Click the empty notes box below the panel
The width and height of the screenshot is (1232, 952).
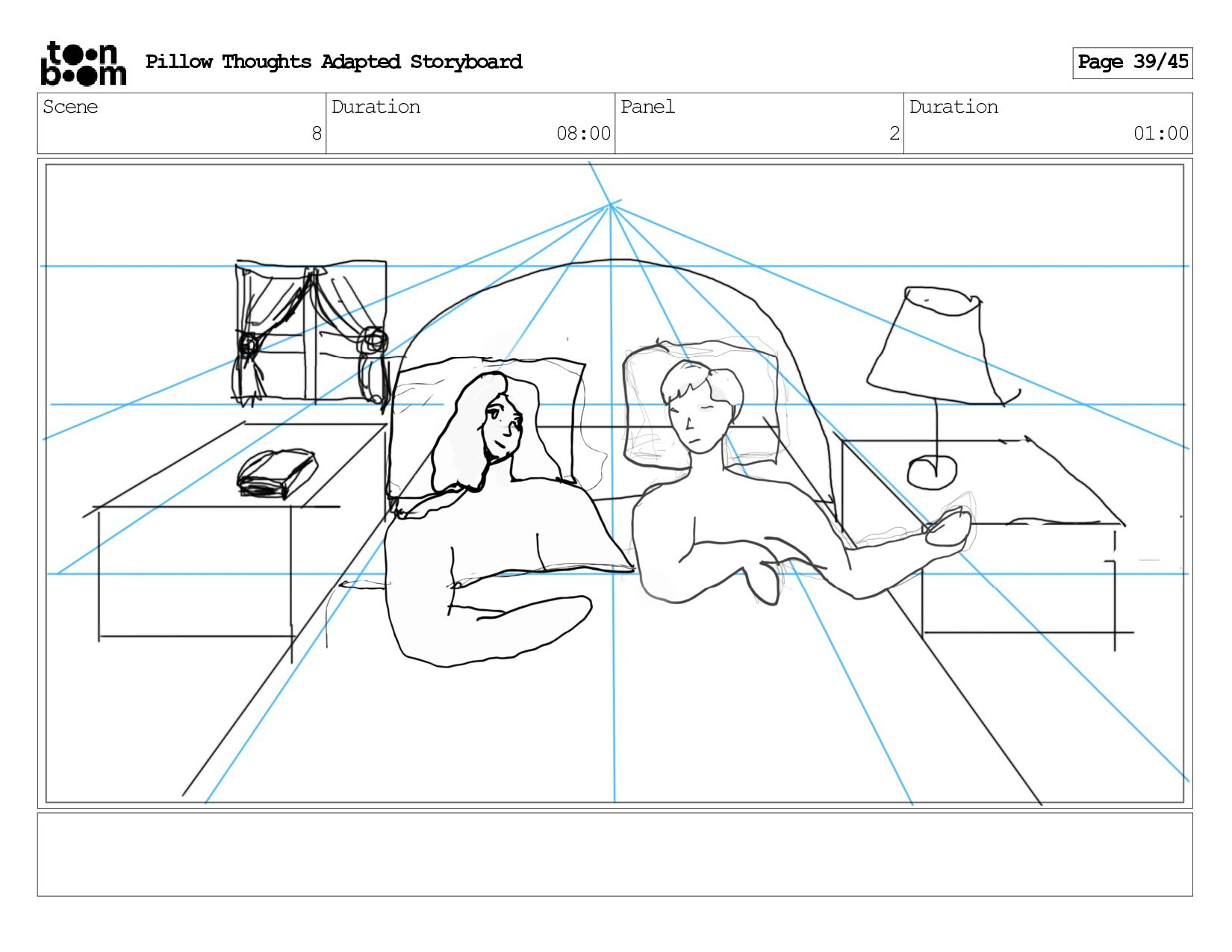615,855
